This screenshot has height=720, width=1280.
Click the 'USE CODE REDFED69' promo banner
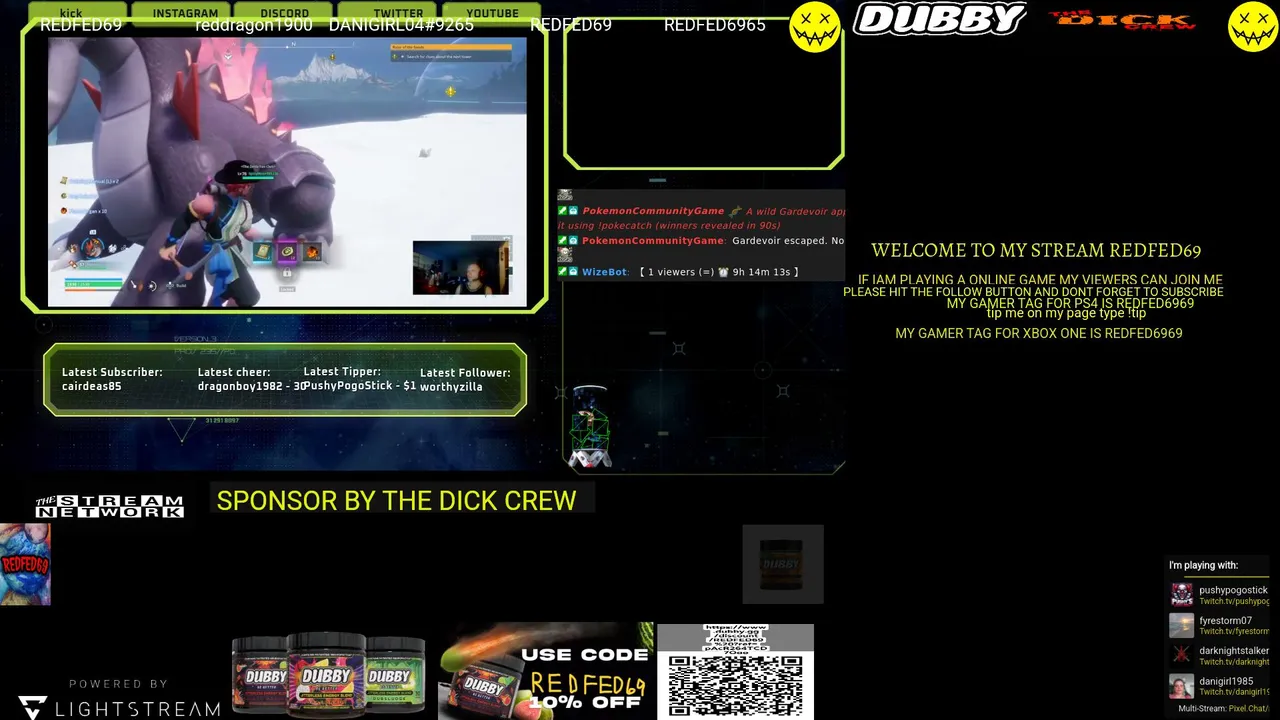(546, 671)
